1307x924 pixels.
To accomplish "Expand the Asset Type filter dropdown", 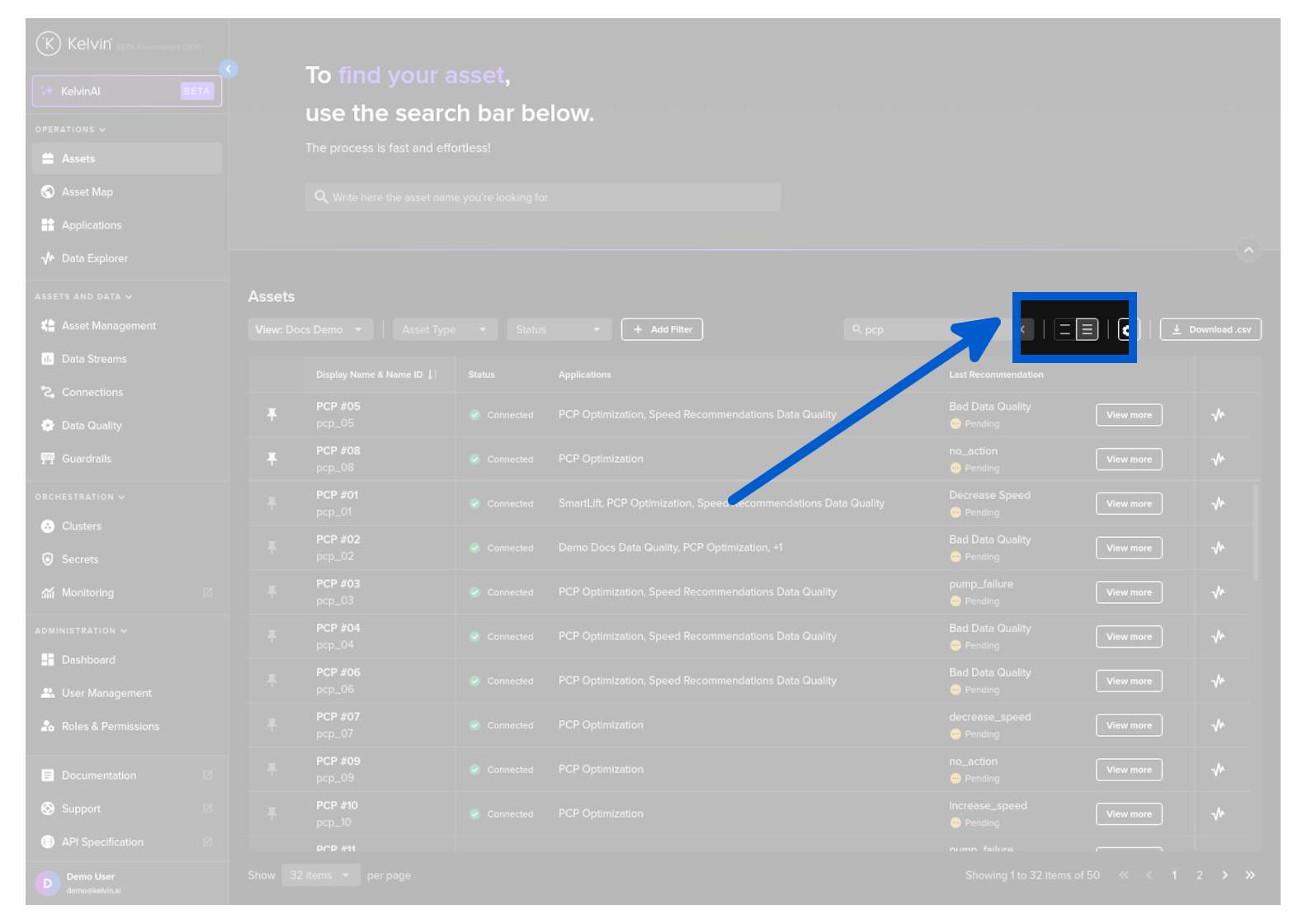I will pyautogui.click(x=445, y=329).
